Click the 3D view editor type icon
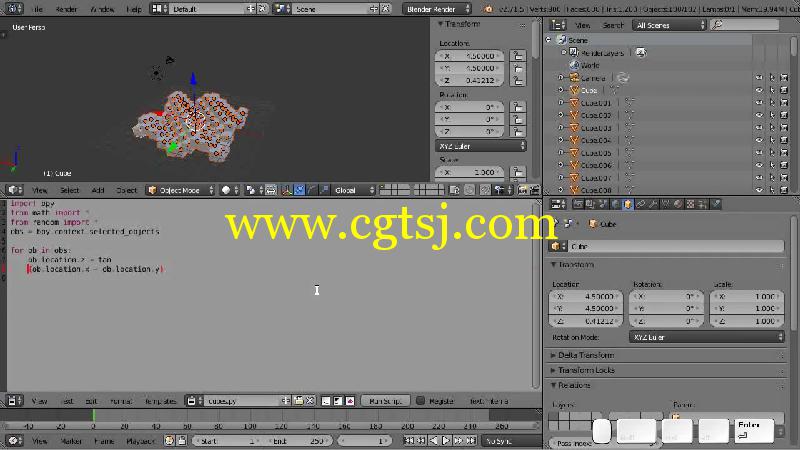The width and height of the screenshot is (800, 450). (x=14, y=190)
